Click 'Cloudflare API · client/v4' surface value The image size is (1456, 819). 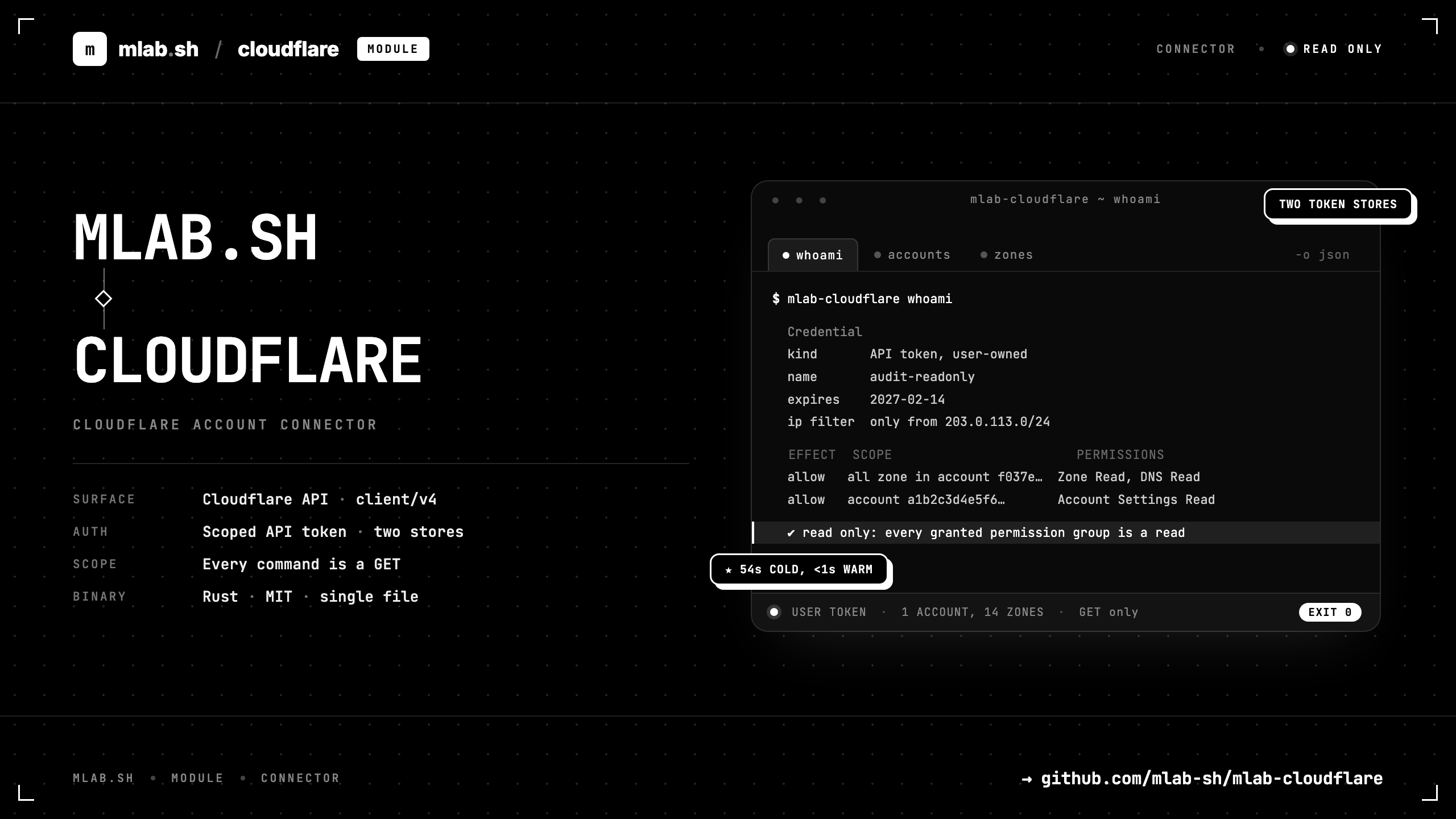point(320,499)
